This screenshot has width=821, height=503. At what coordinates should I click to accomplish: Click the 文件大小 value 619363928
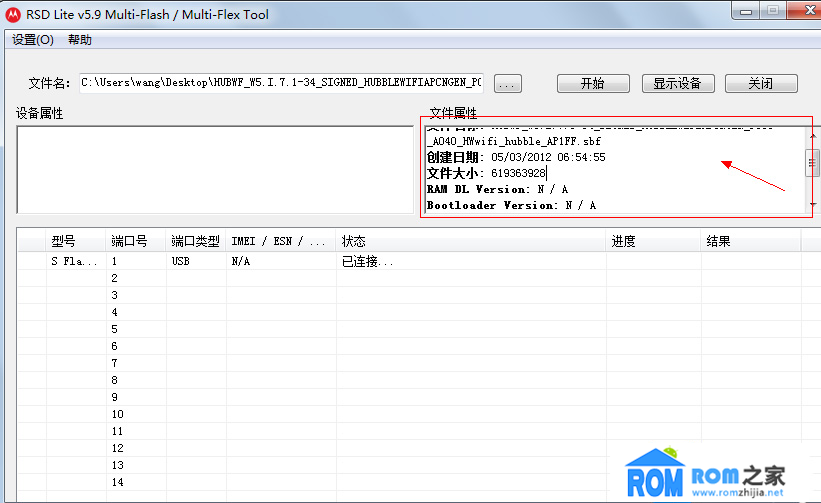[518, 173]
